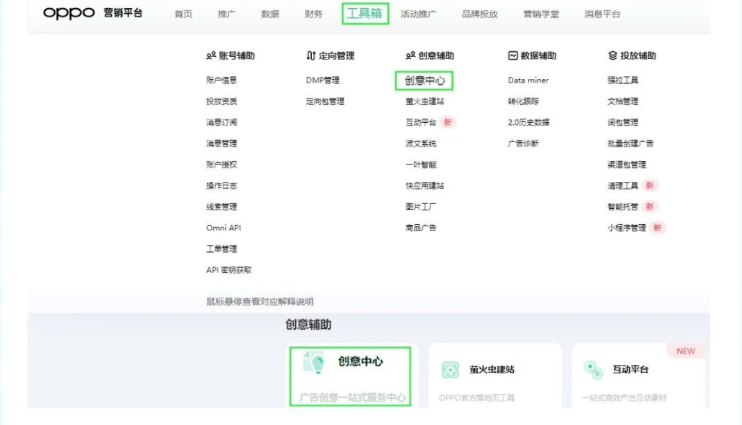Viewport: 742px width, 425px height.
Task: Open 清理工具 entry
Action: coord(623,186)
